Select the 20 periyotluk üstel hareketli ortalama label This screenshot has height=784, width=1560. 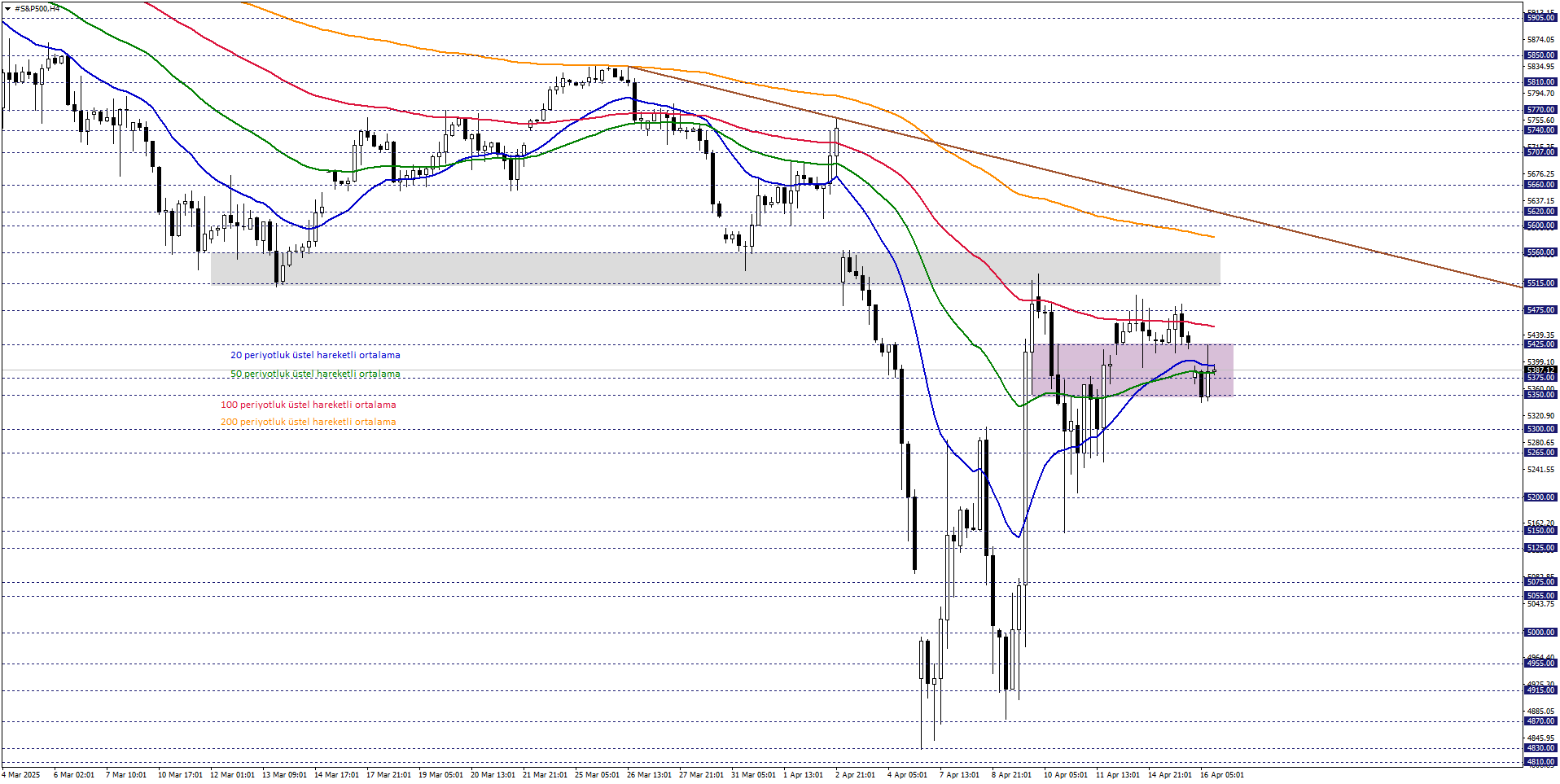[315, 355]
